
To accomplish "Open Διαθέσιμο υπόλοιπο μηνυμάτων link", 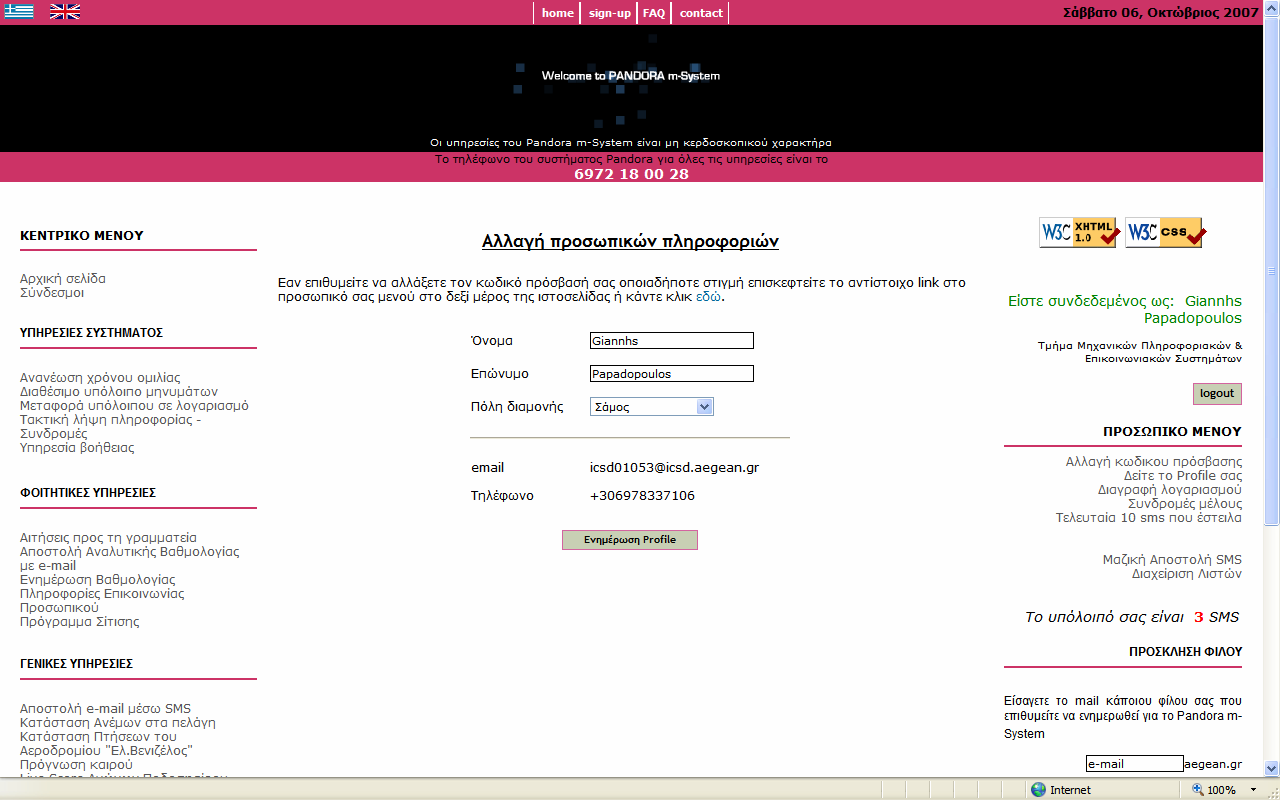I will click(x=119, y=392).
